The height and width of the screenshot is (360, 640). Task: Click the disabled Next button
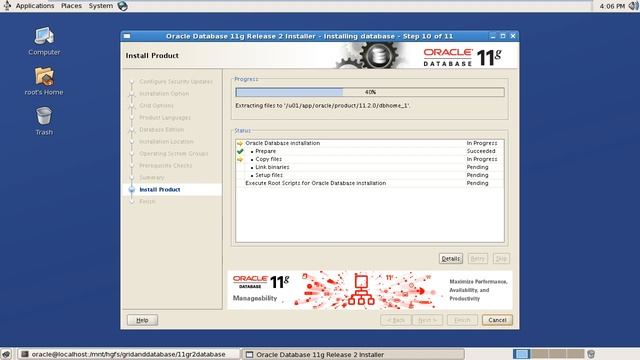tap(427, 320)
